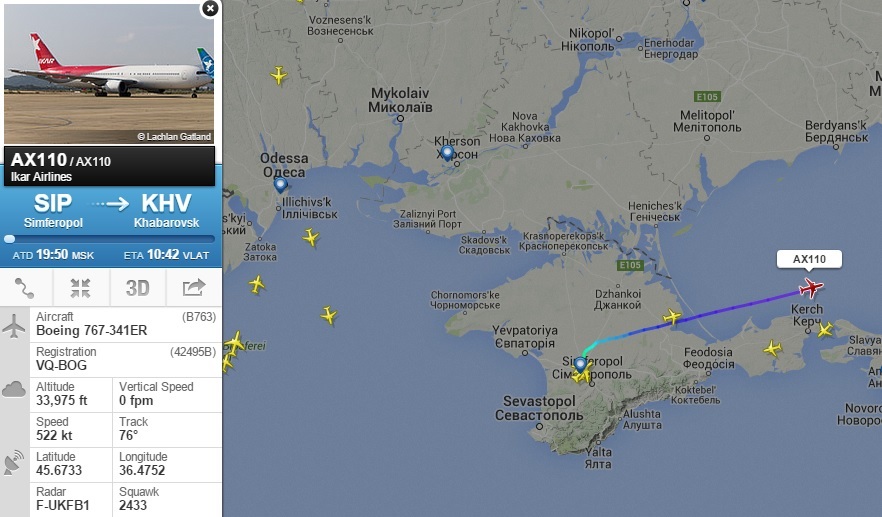
Task: Click the center-on-aircraft arrows icon
Action: click(80, 288)
